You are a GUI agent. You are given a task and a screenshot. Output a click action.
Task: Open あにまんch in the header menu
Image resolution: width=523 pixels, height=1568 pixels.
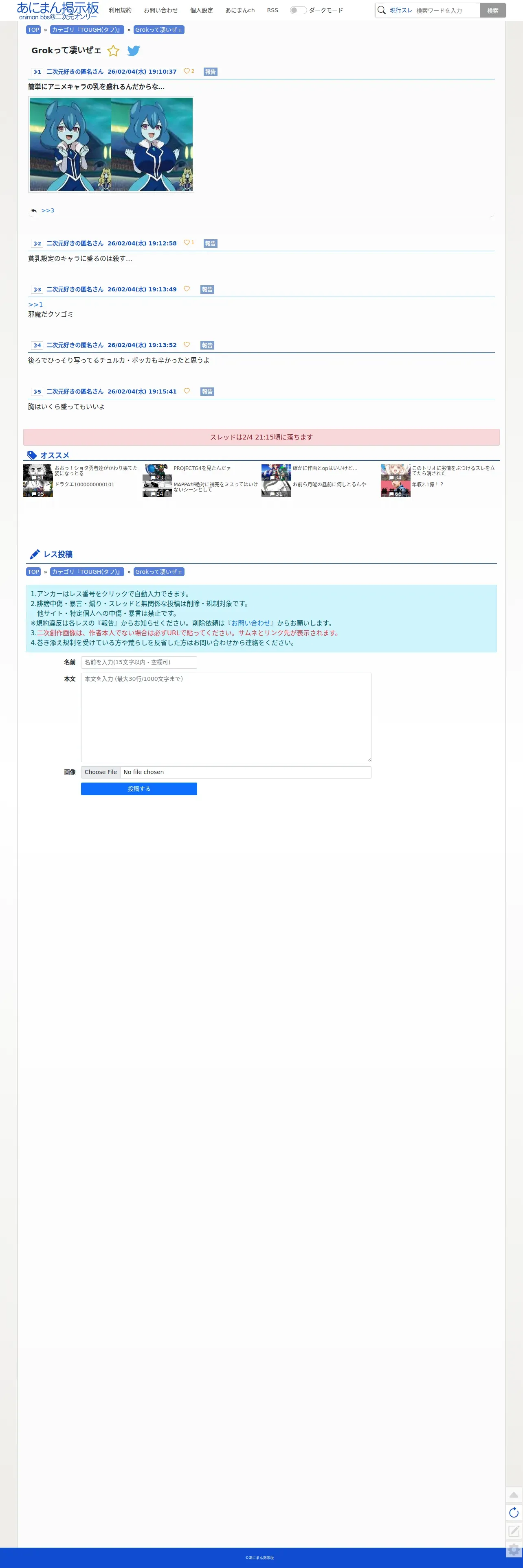point(240,10)
